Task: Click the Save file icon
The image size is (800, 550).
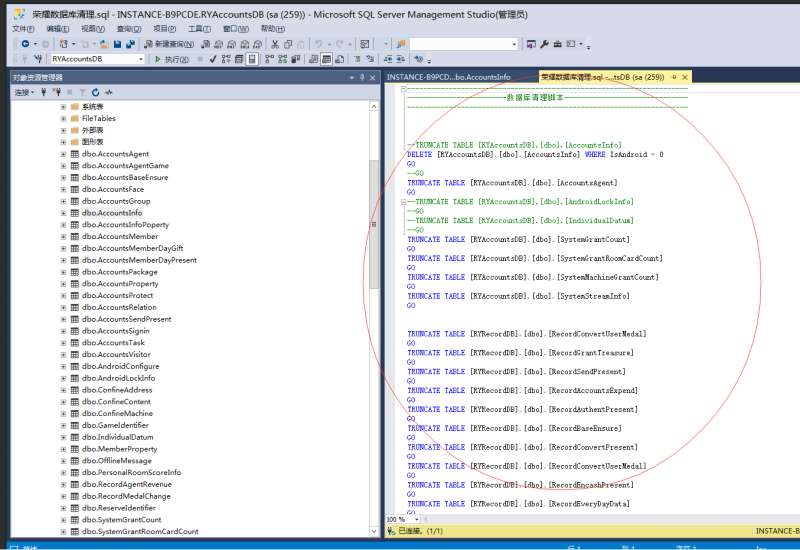Action: coord(117,44)
